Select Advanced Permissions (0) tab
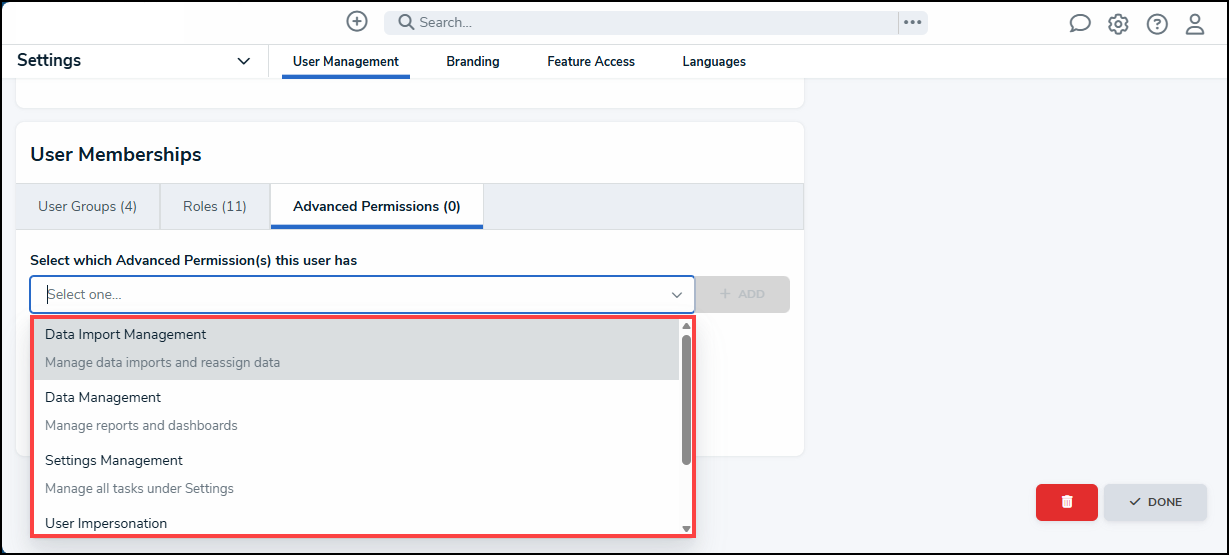1229x555 pixels. [377, 207]
